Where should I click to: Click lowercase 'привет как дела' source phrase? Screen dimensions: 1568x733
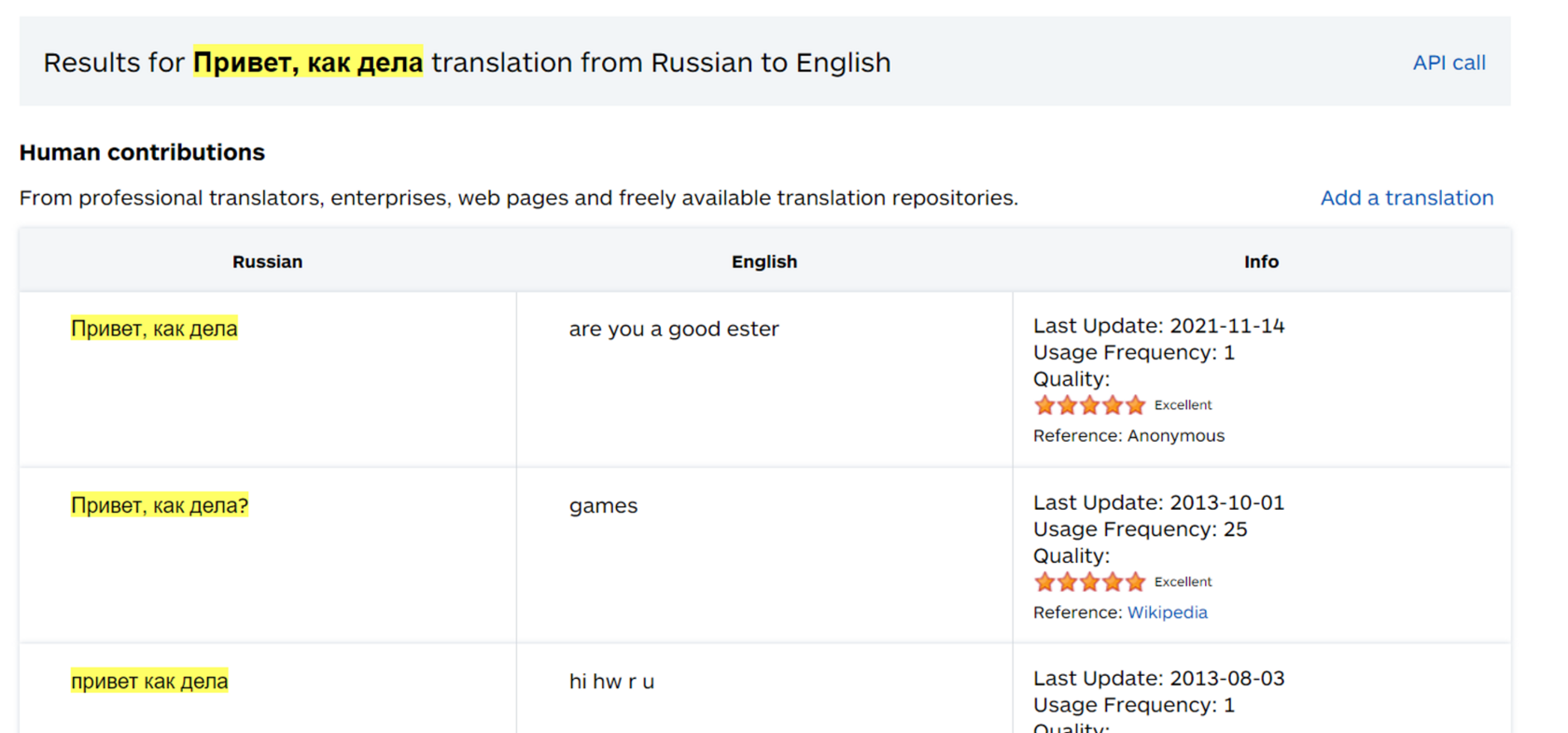pos(149,682)
